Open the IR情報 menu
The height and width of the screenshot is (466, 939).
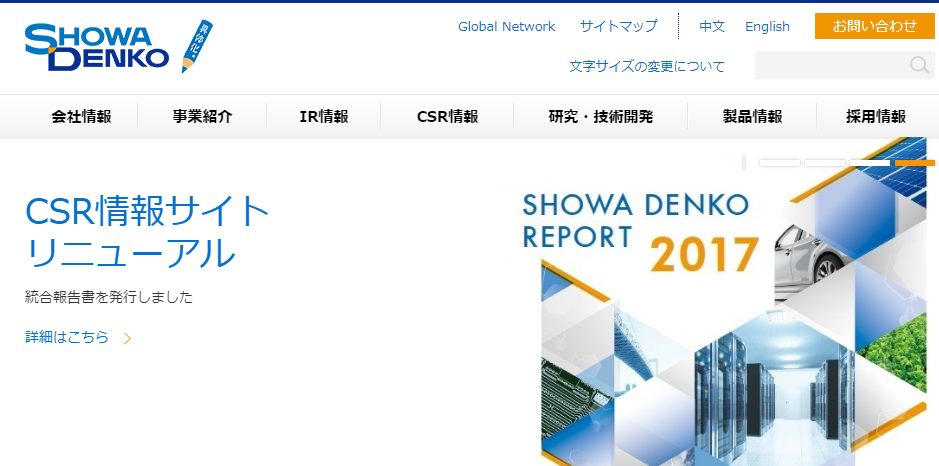pos(324,116)
